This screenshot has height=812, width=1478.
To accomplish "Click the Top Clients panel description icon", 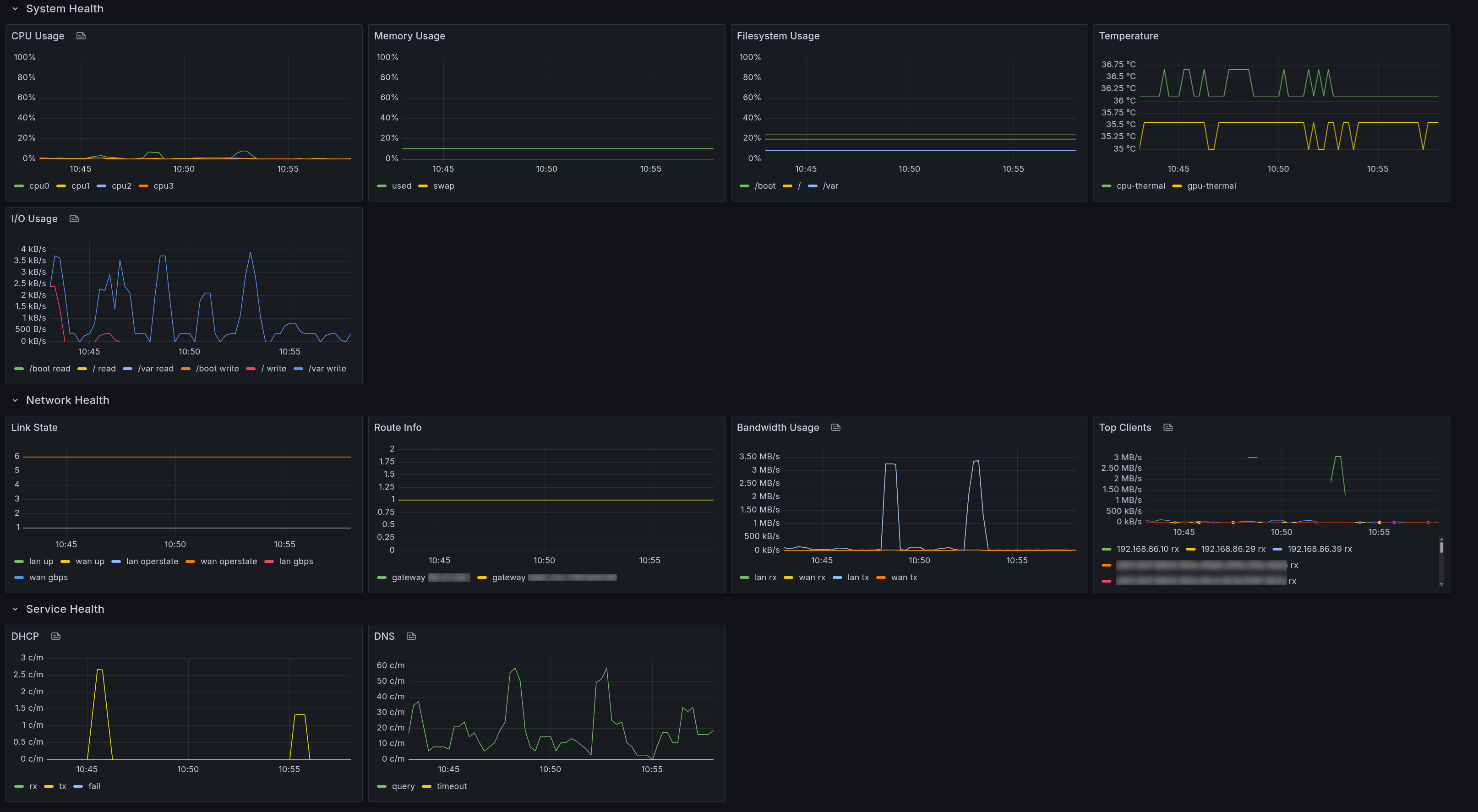I will pyautogui.click(x=1167, y=427).
